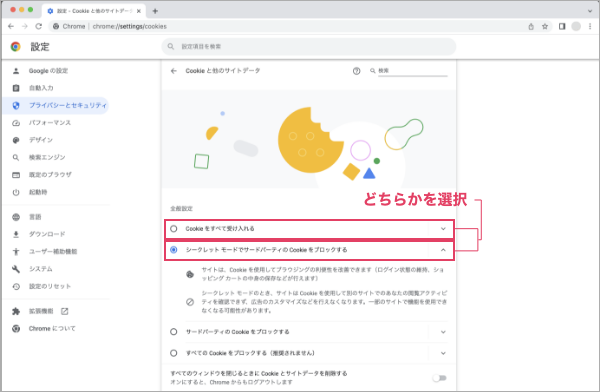Open デザイン in sidebar
600x392 pixels.
56,140
